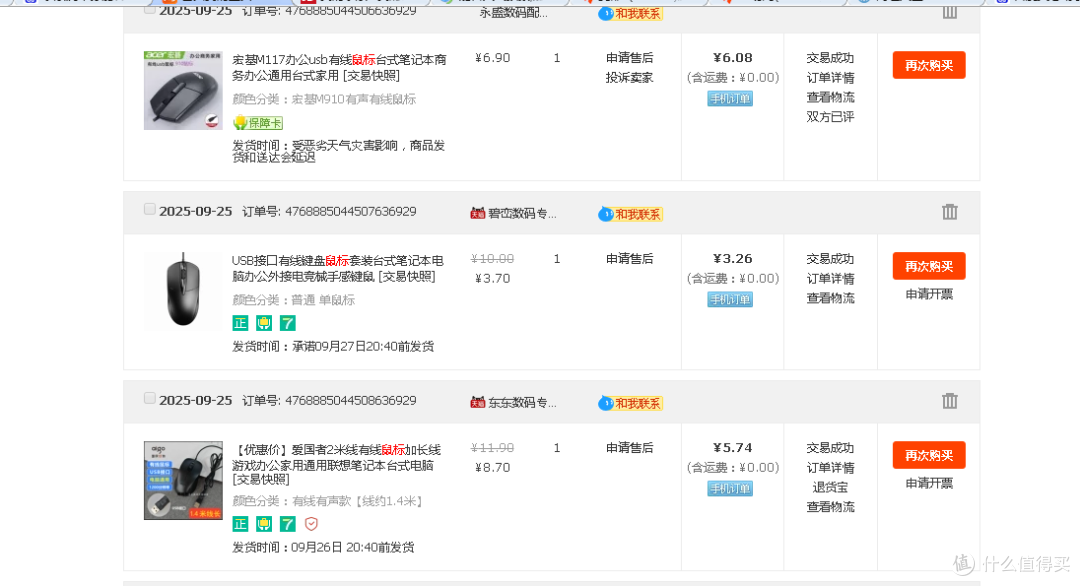Click total price ¥6.08
The width and height of the screenshot is (1080, 586).
732,58
